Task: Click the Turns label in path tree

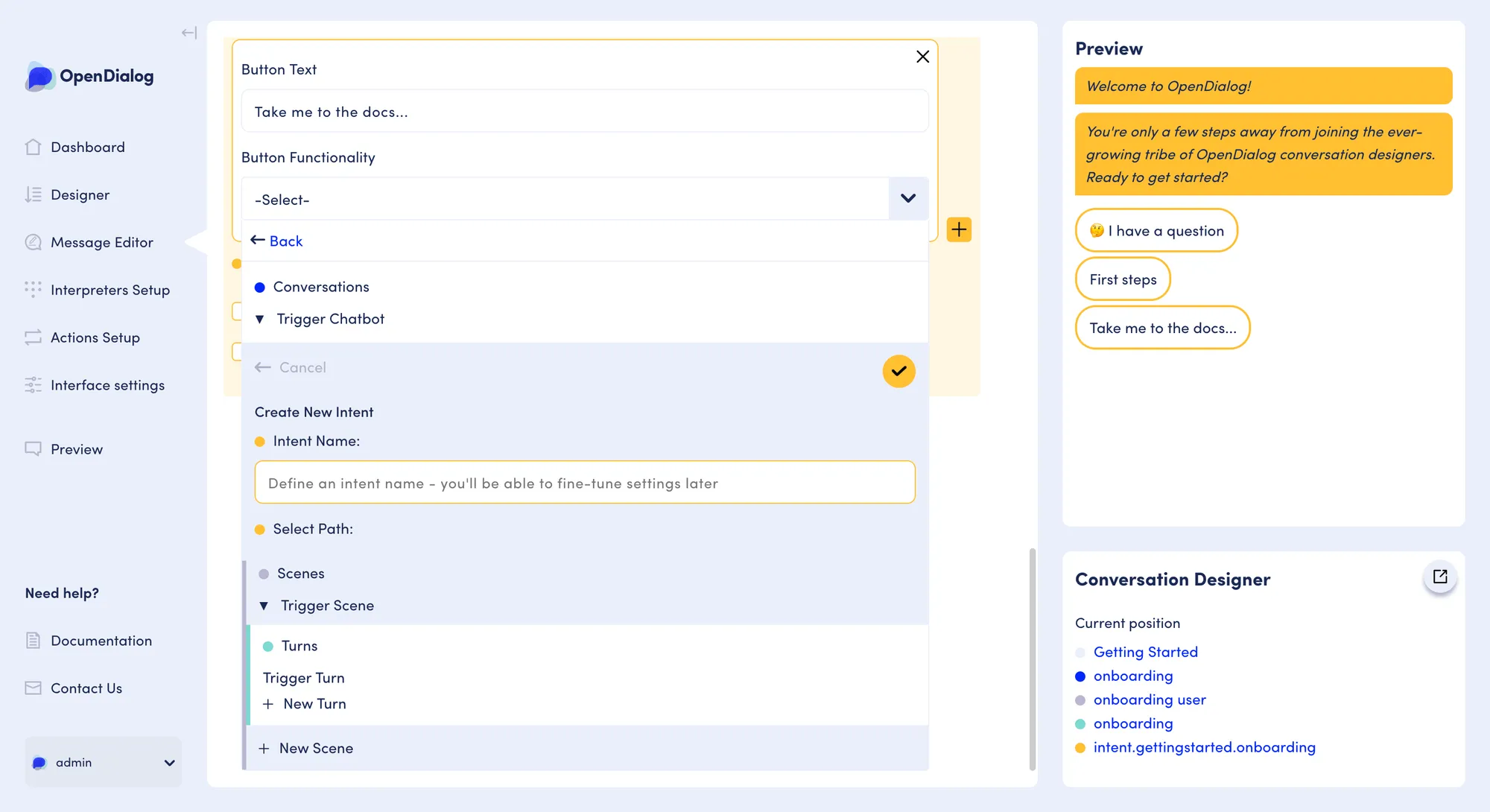Action: [299, 646]
